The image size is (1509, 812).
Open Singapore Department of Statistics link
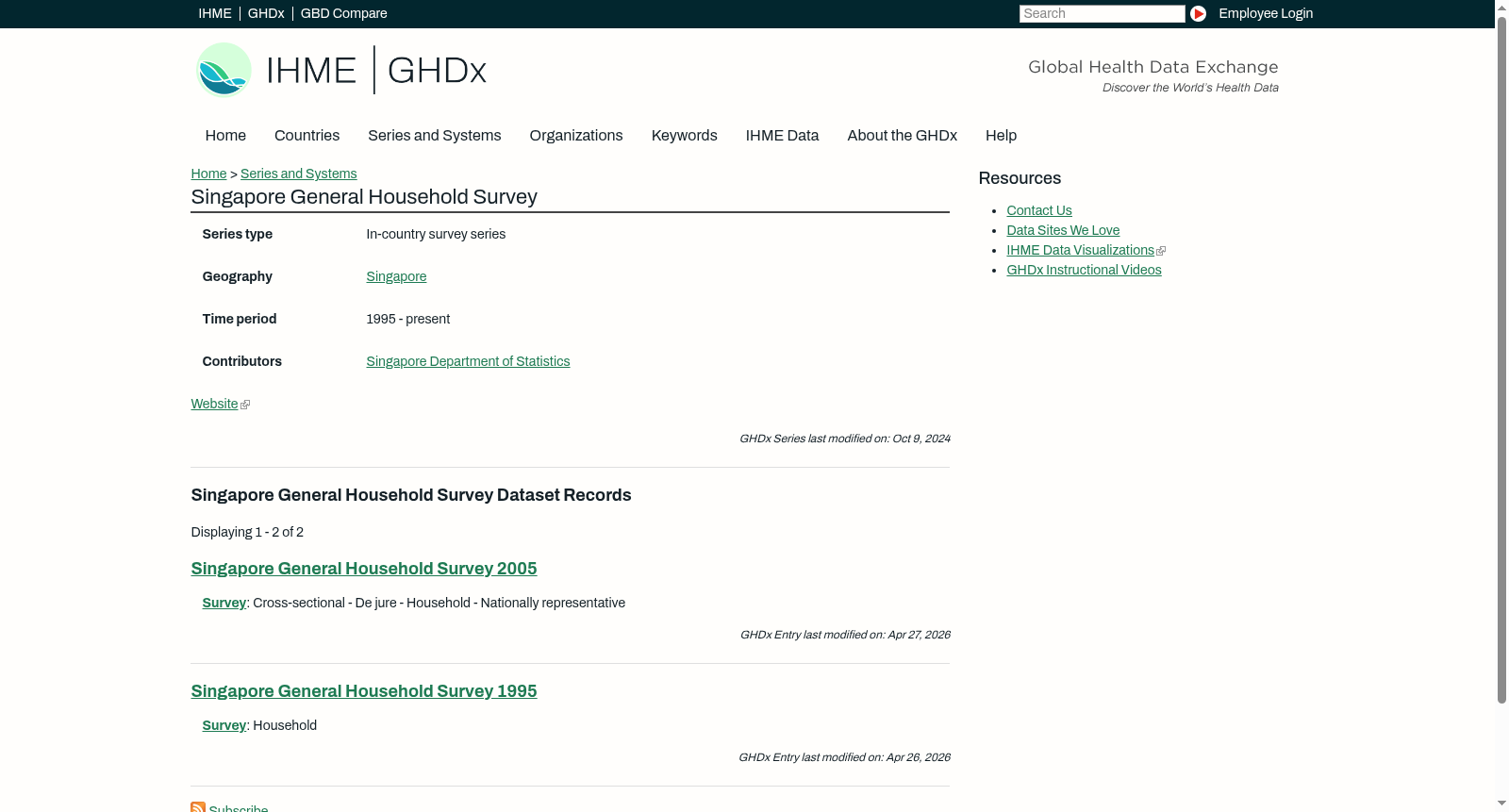coord(468,361)
